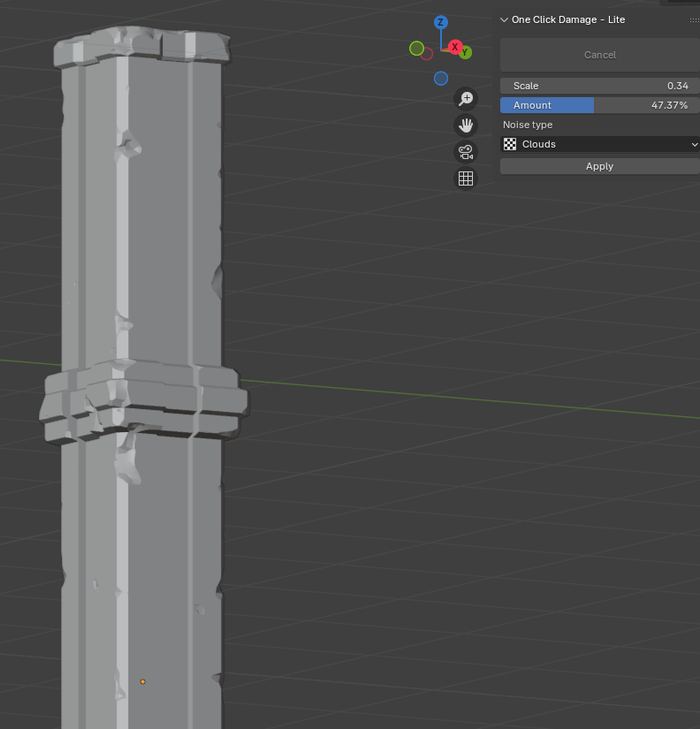The height and width of the screenshot is (729, 700).
Task: Click the zoom view magnifier icon
Action: [465, 98]
